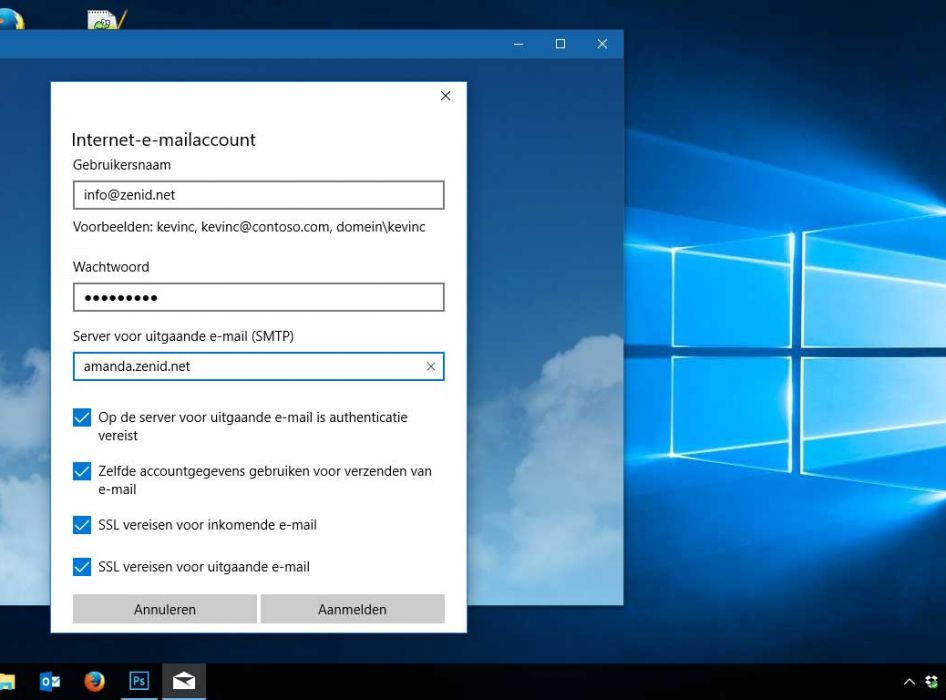Toggle Zelfde accountgegevens gebruiken checkbox
This screenshot has height=700, width=946.
[82, 471]
